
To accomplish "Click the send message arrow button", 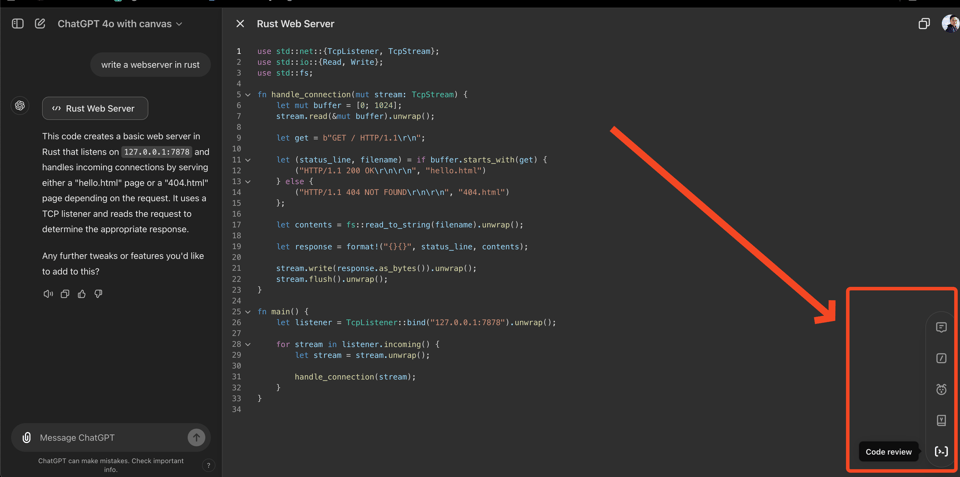I will [196, 437].
